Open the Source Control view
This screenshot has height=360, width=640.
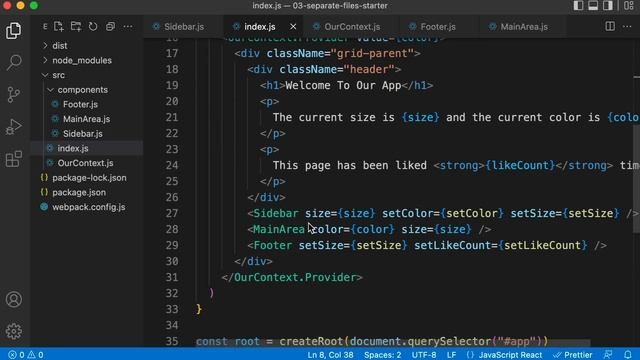(x=13, y=94)
